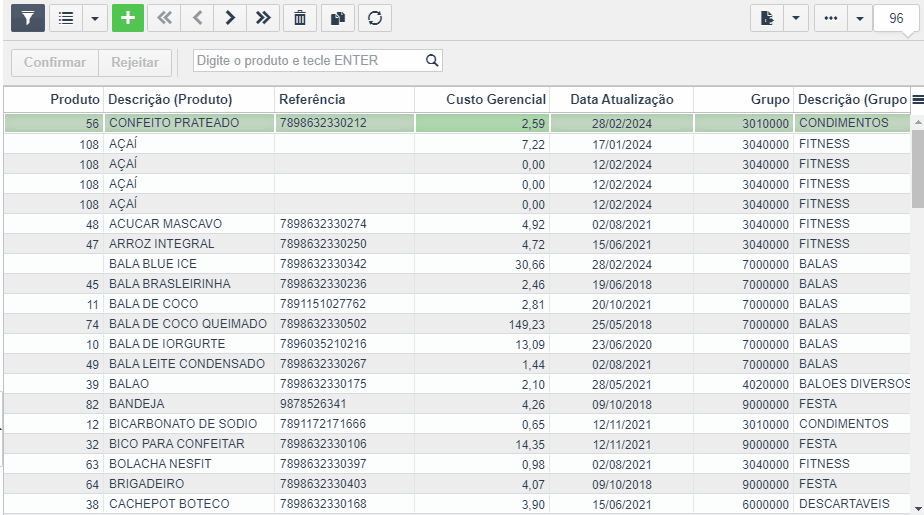This screenshot has height=515, width=924.
Task: Select the ACUCAR MASCAVO row
Action: pyautogui.click(x=457, y=224)
